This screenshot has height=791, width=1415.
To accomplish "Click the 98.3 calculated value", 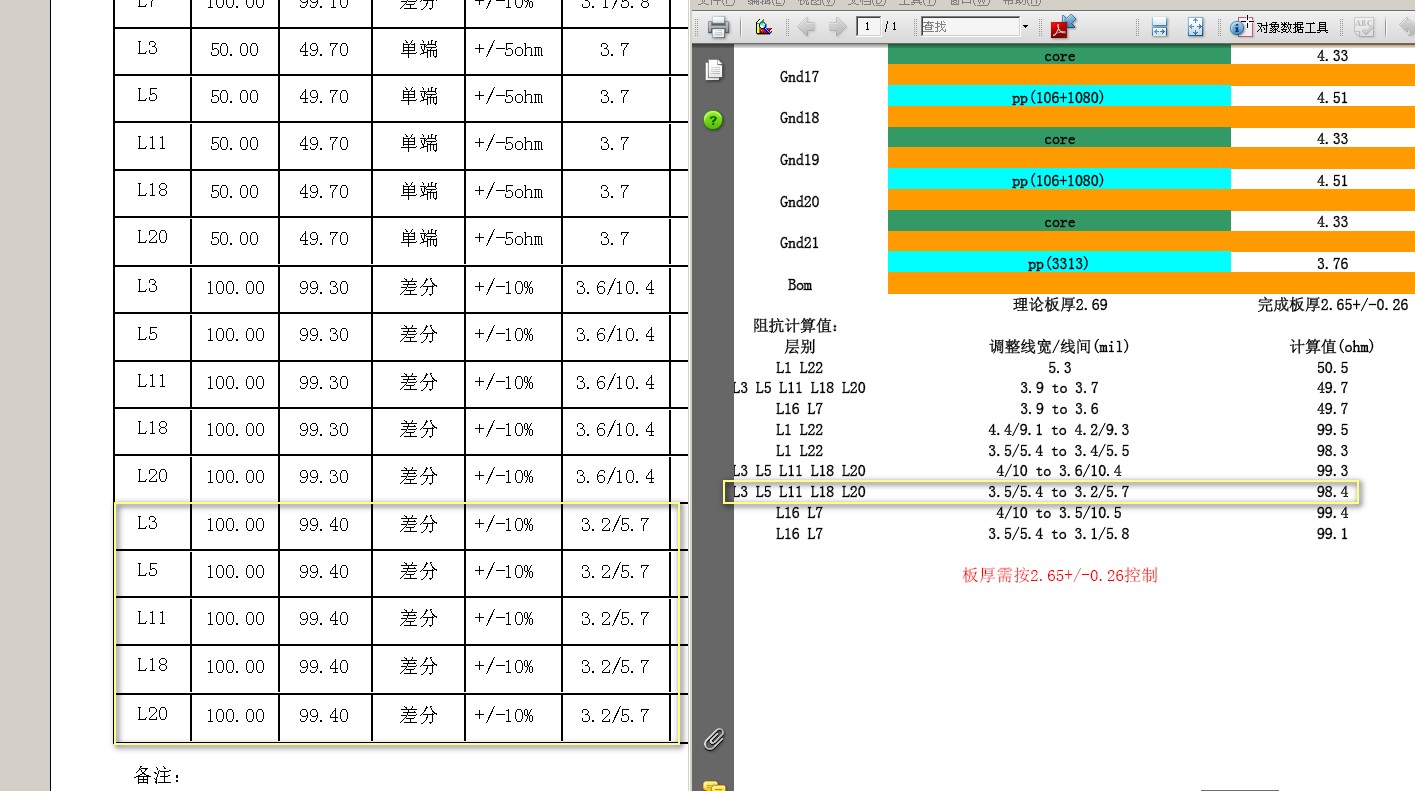I will click(x=1332, y=451).
